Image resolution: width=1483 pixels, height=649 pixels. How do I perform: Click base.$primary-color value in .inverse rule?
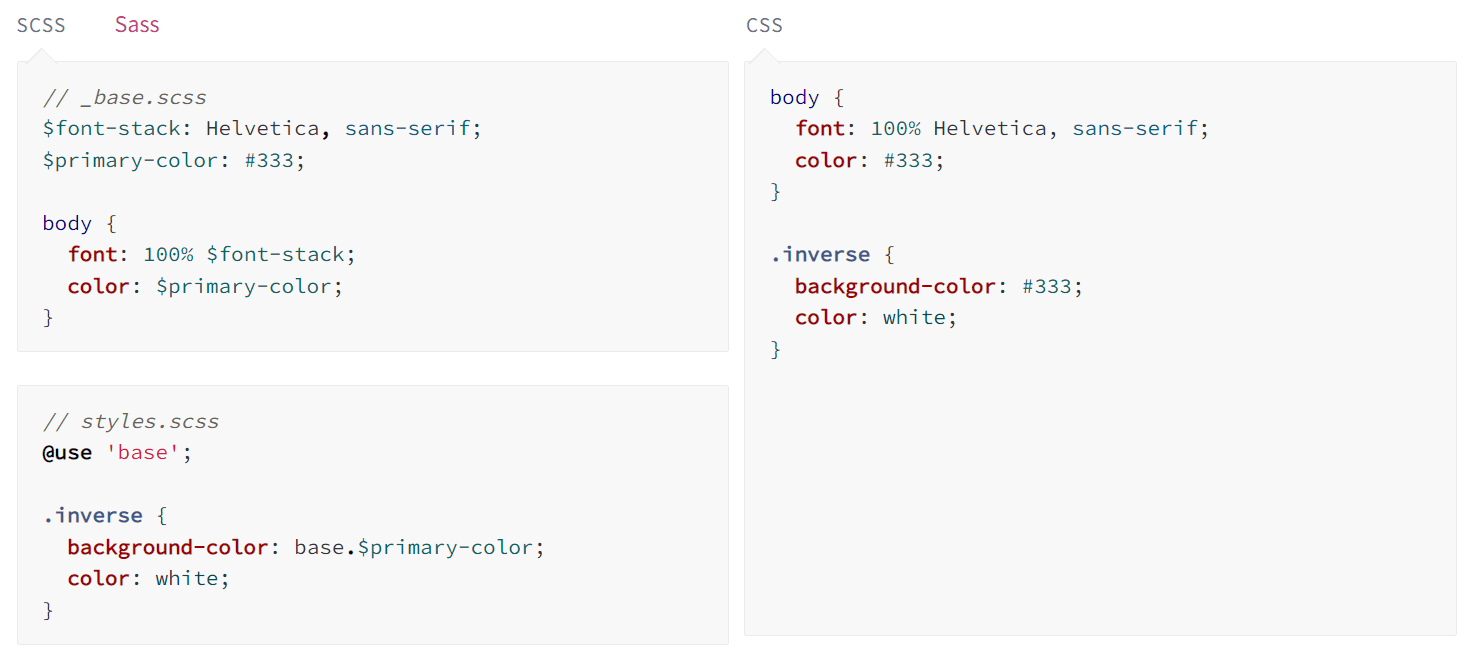point(419,547)
